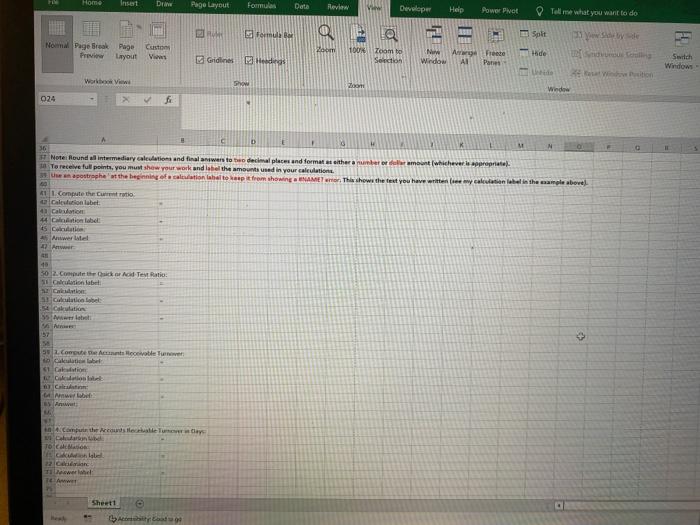Open the File tab
Screen dimensions: 700x525
(x=53, y=3)
